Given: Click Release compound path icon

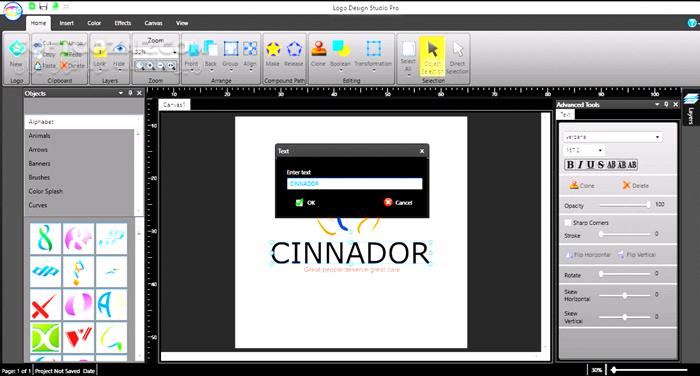Looking at the screenshot, I should pos(294,49).
